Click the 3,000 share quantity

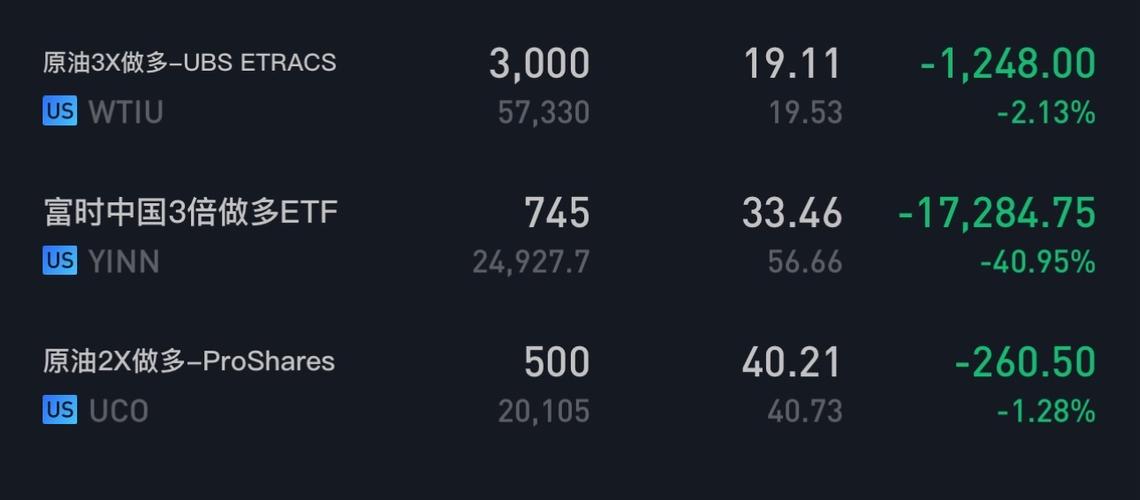point(539,64)
